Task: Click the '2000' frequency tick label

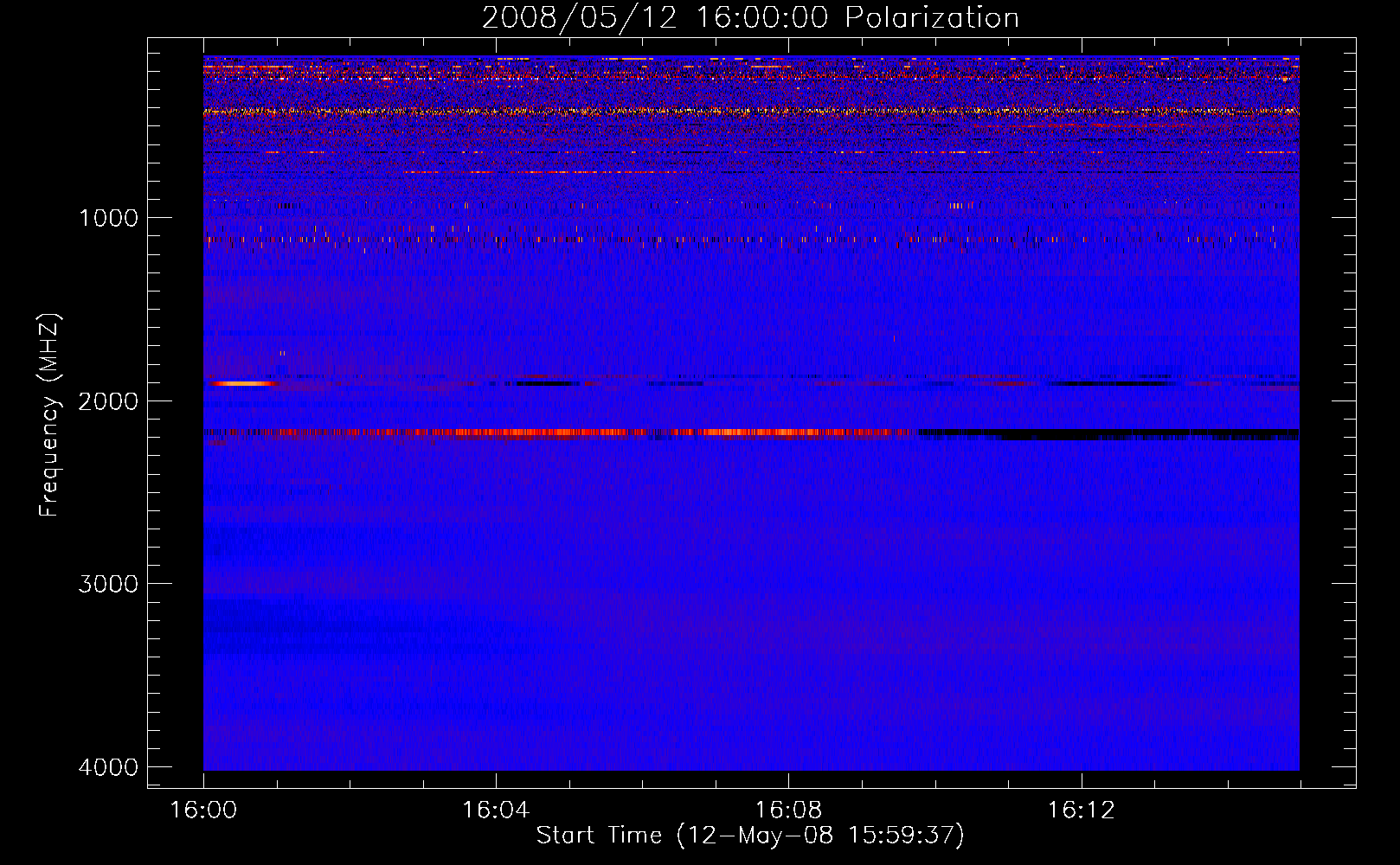Action: coord(109,400)
